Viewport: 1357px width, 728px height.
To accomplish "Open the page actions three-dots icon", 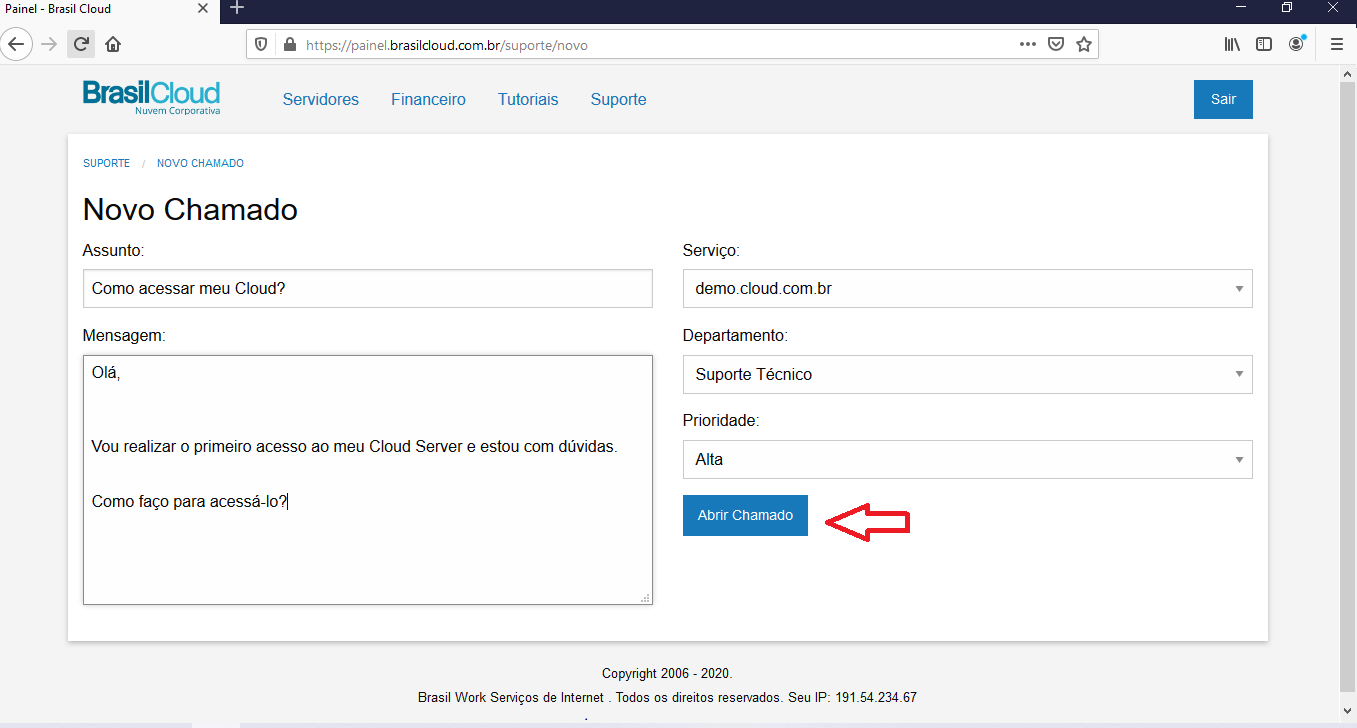I will click(1027, 45).
